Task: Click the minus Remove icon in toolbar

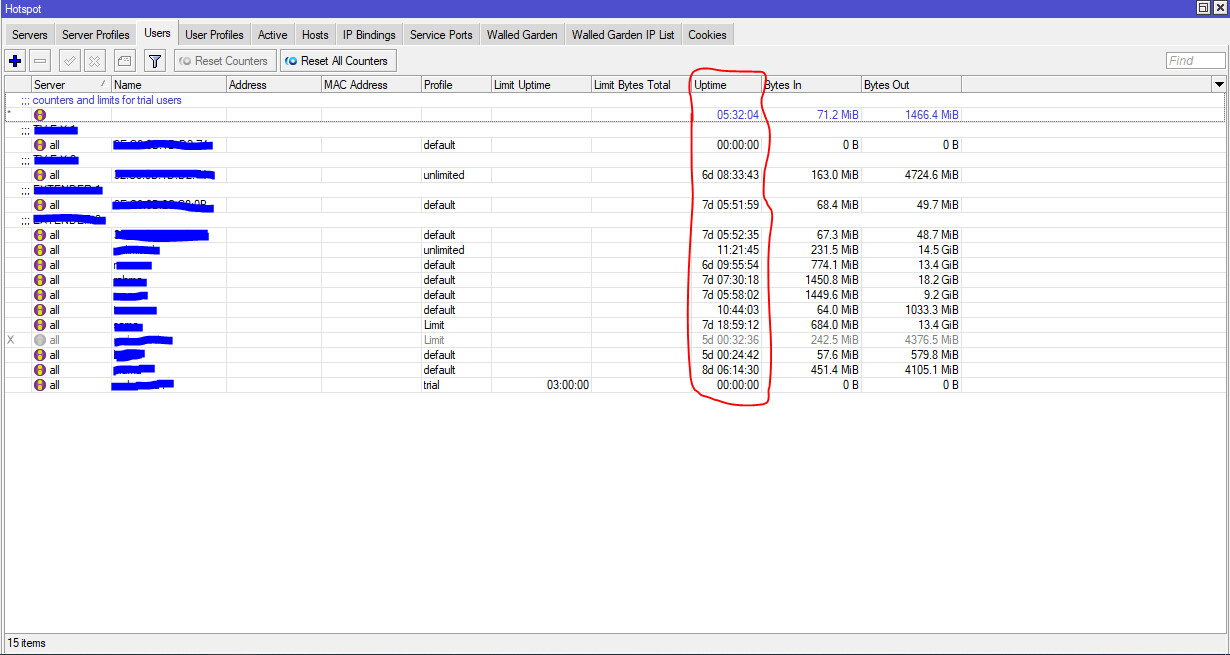Action: point(41,61)
